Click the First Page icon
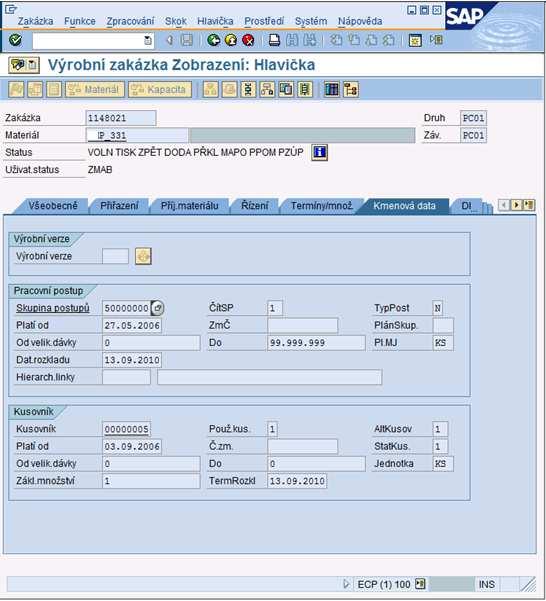 click(x=336, y=40)
